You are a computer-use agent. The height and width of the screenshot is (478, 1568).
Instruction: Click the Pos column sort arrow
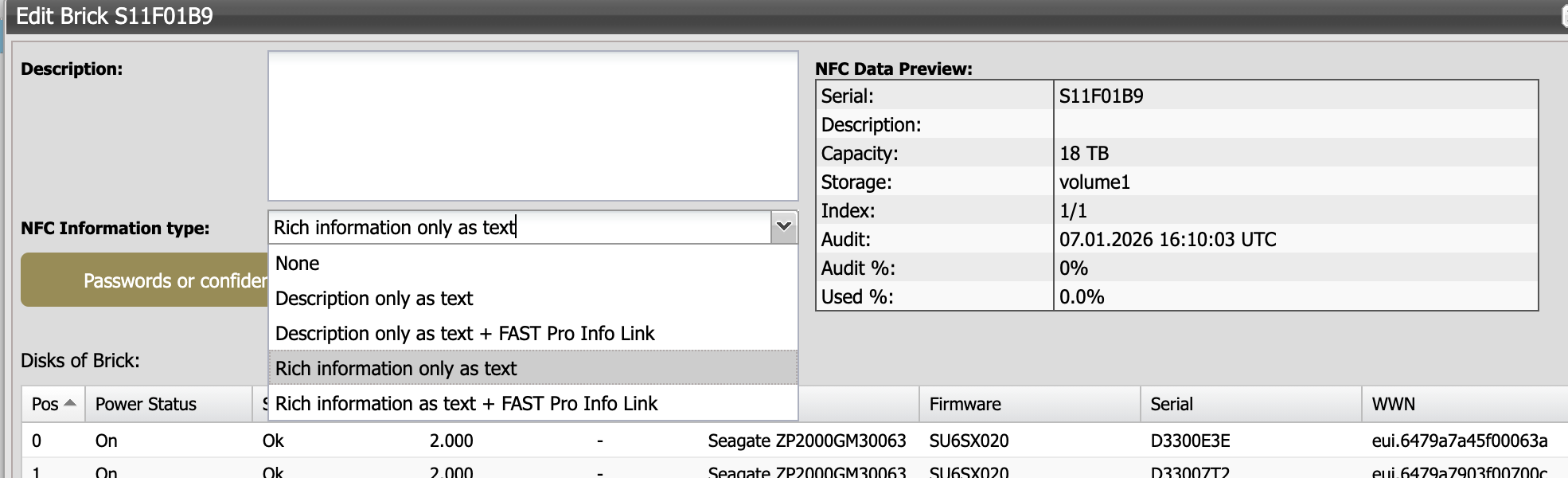[70, 403]
